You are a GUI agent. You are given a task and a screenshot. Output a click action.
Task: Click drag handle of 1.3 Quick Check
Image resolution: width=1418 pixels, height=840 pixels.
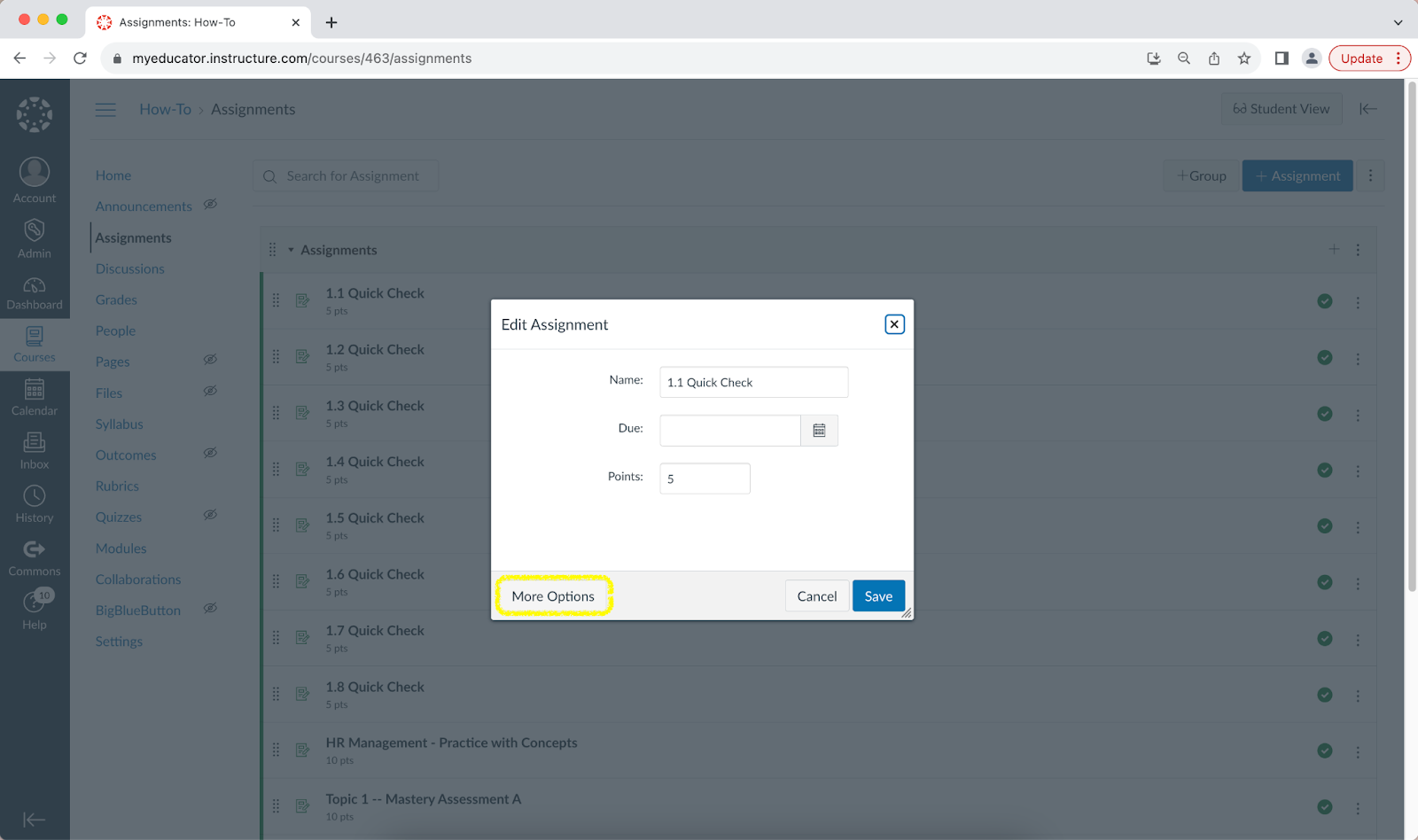276,413
